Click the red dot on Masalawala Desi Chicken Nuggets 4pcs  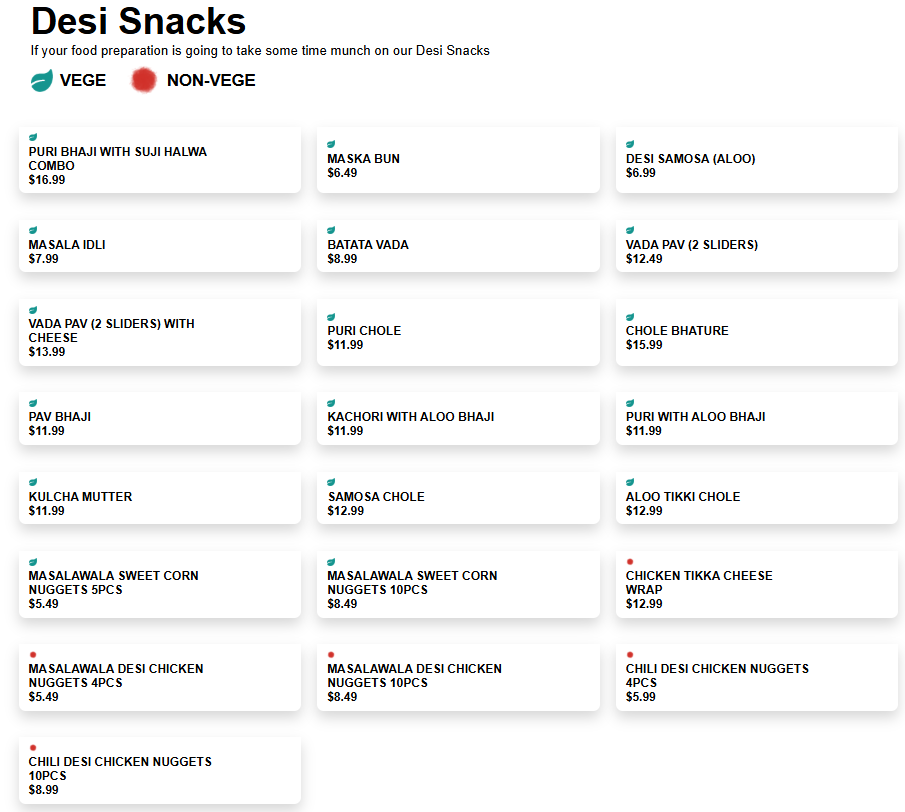pyautogui.click(x=33, y=655)
